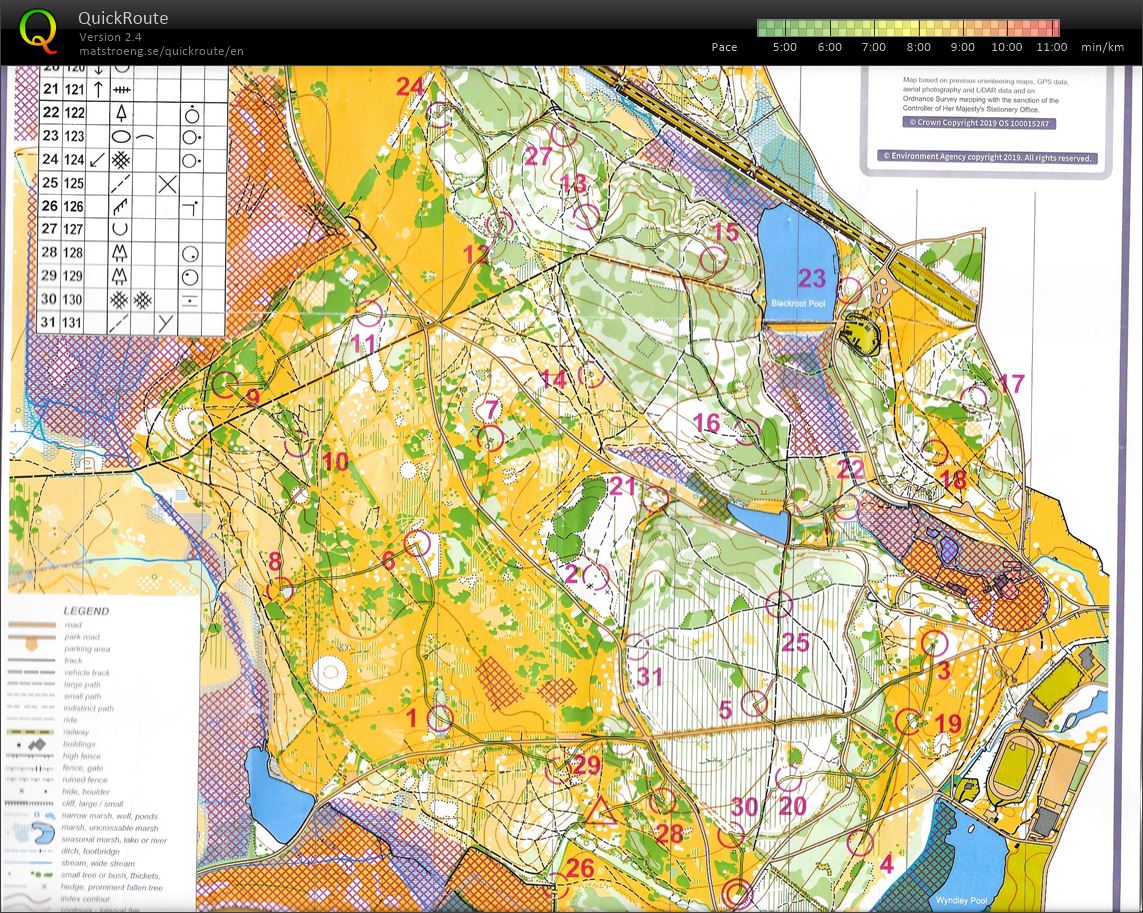The width and height of the screenshot is (1143, 913).
Task: Click control description row 27 127
Action: point(131,228)
